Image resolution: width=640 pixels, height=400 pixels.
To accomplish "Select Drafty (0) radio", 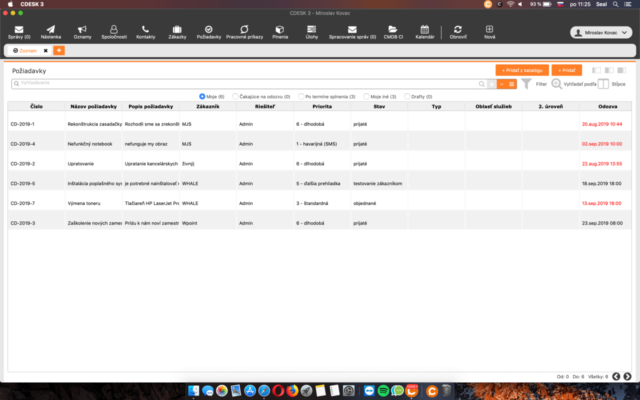I will (407, 96).
